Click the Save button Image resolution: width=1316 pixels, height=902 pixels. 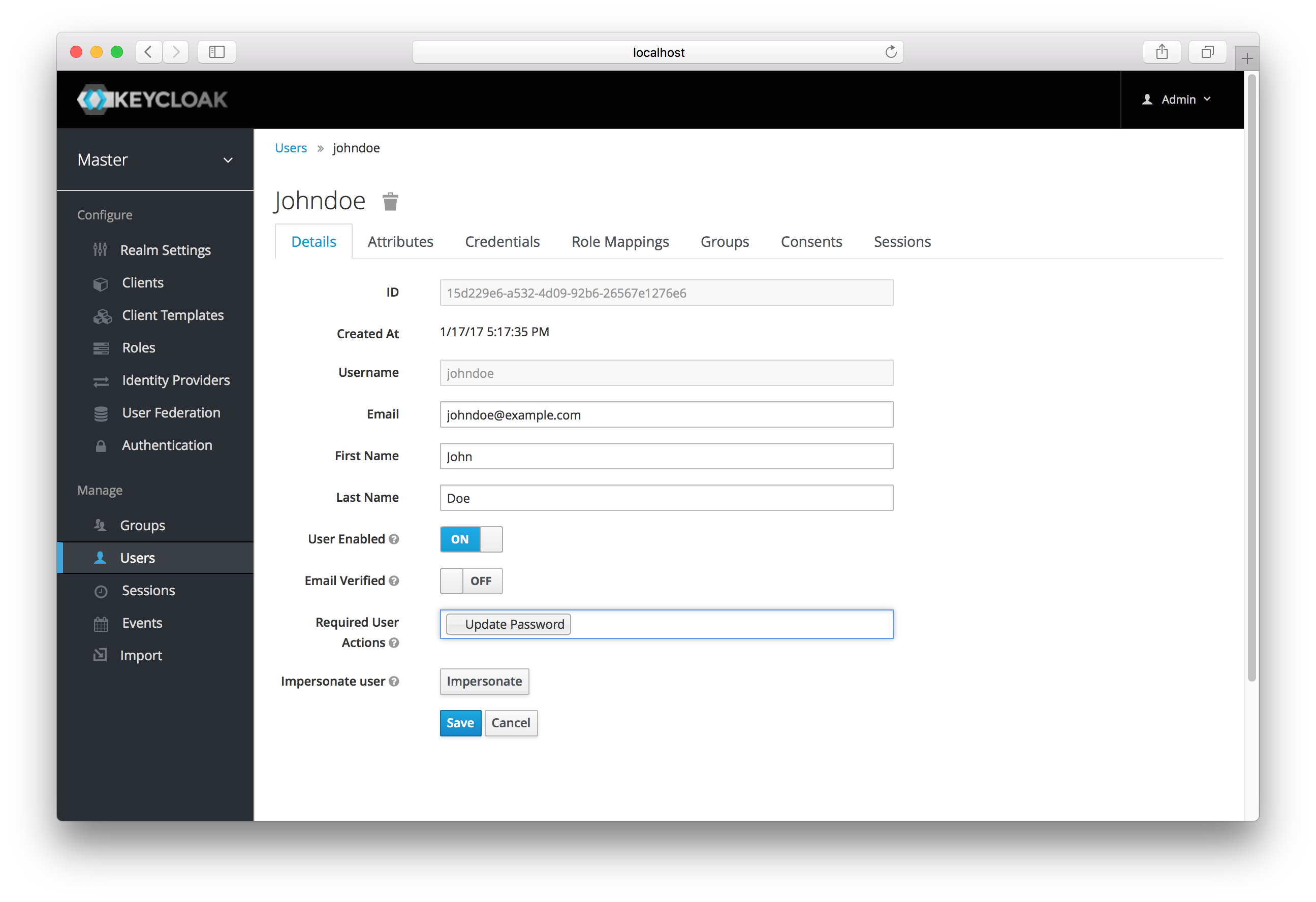459,722
